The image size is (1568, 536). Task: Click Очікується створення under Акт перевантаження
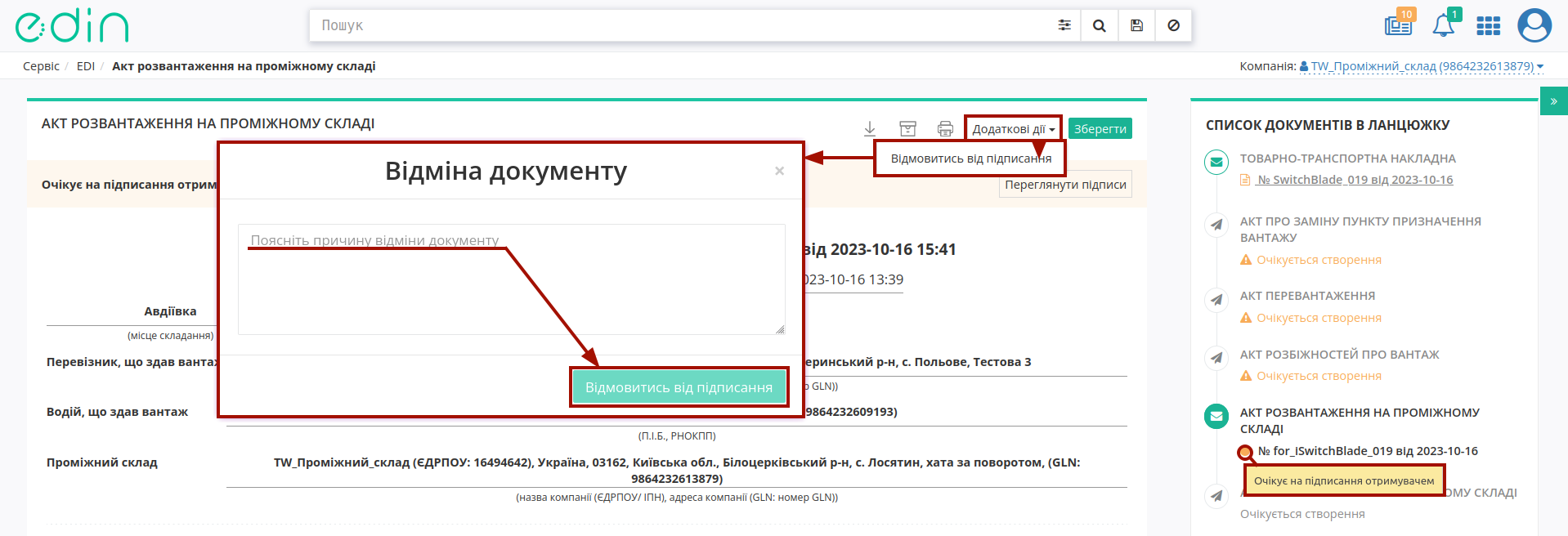click(x=1319, y=318)
